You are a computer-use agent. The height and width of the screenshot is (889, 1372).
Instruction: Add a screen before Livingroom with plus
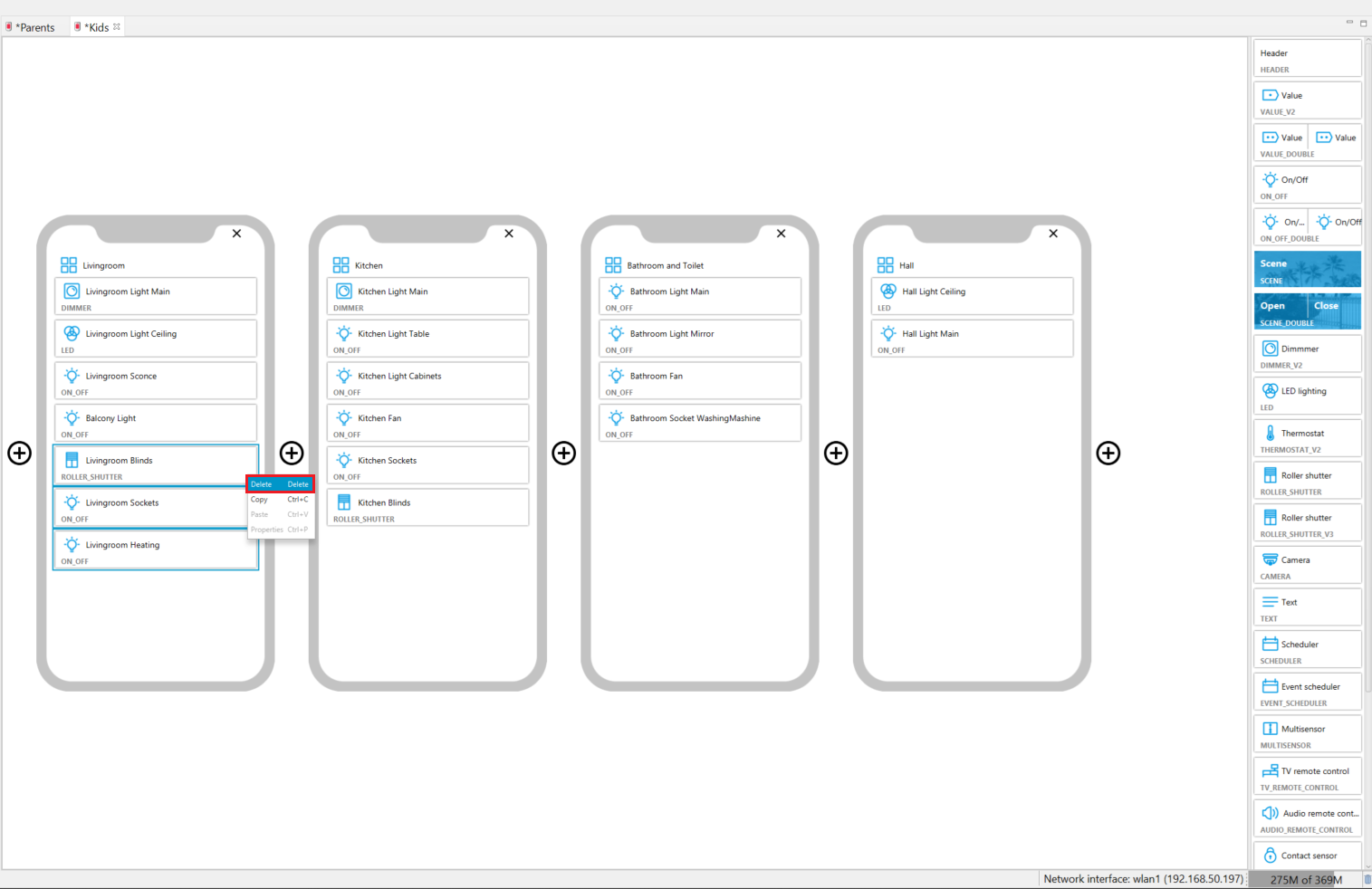pos(20,453)
